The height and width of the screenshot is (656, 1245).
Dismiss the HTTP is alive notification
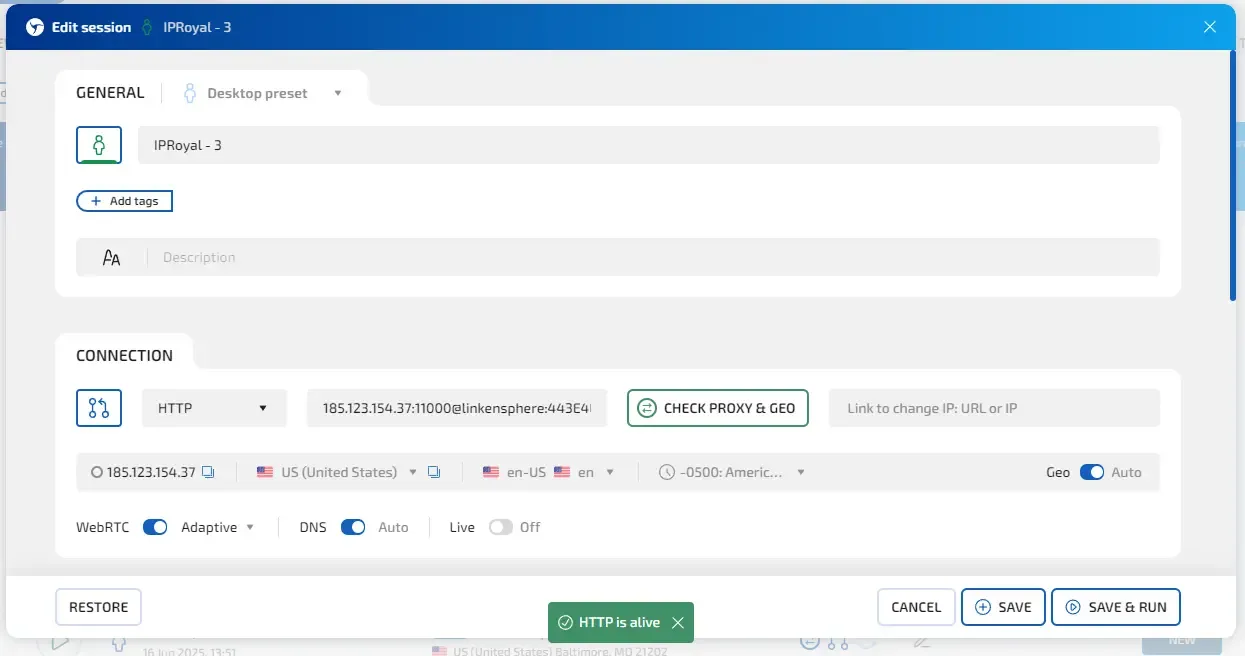pos(678,622)
